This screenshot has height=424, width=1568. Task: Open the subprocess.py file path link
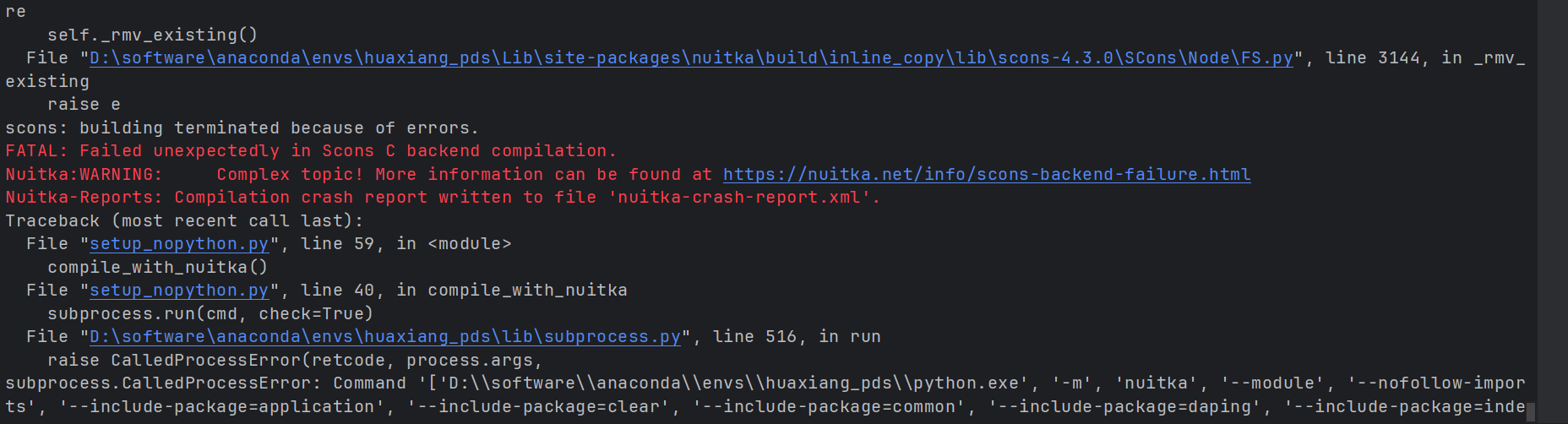click(x=385, y=336)
